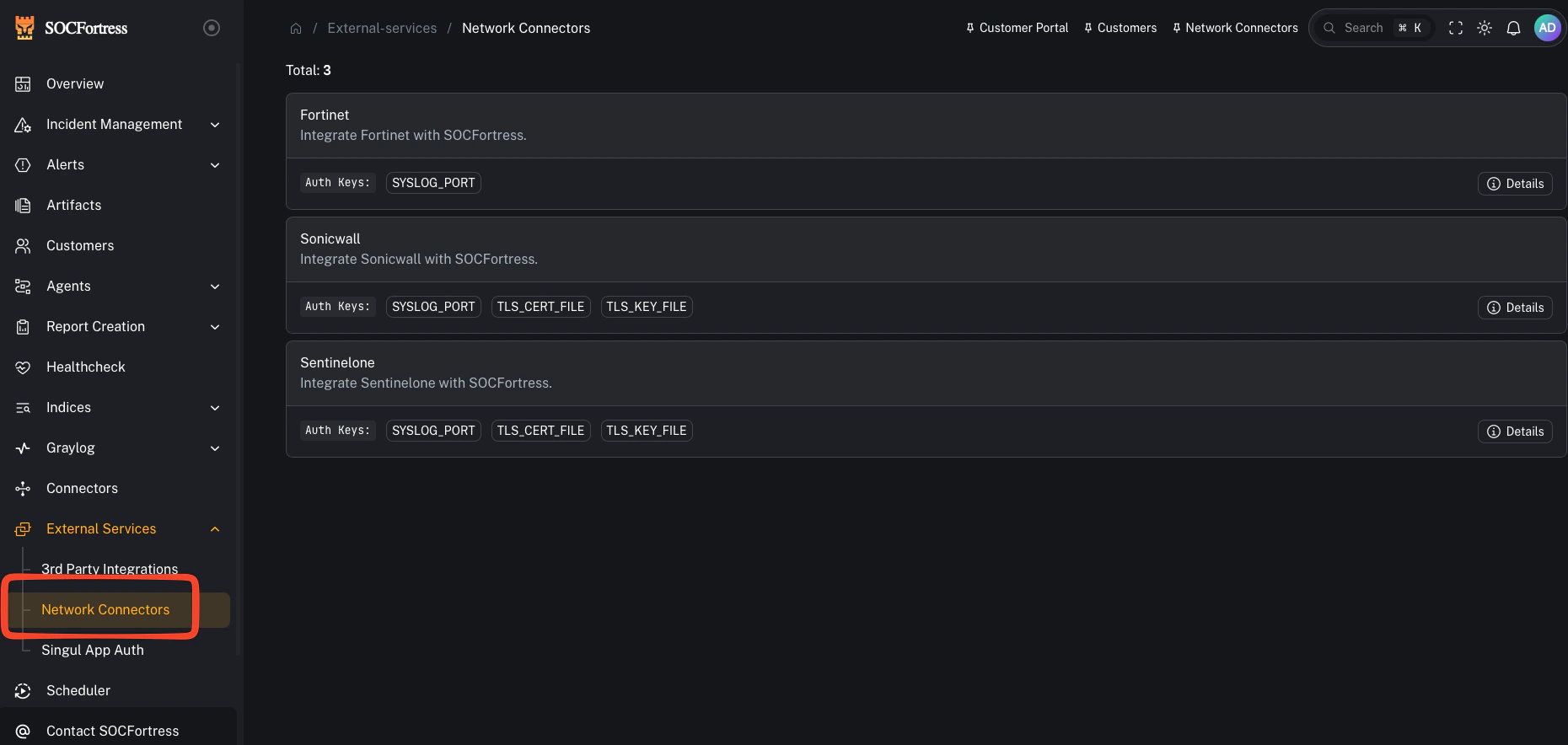Viewport: 1568px width, 745px height.
Task: Click the Alerts shield icon
Action: coord(23,165)
